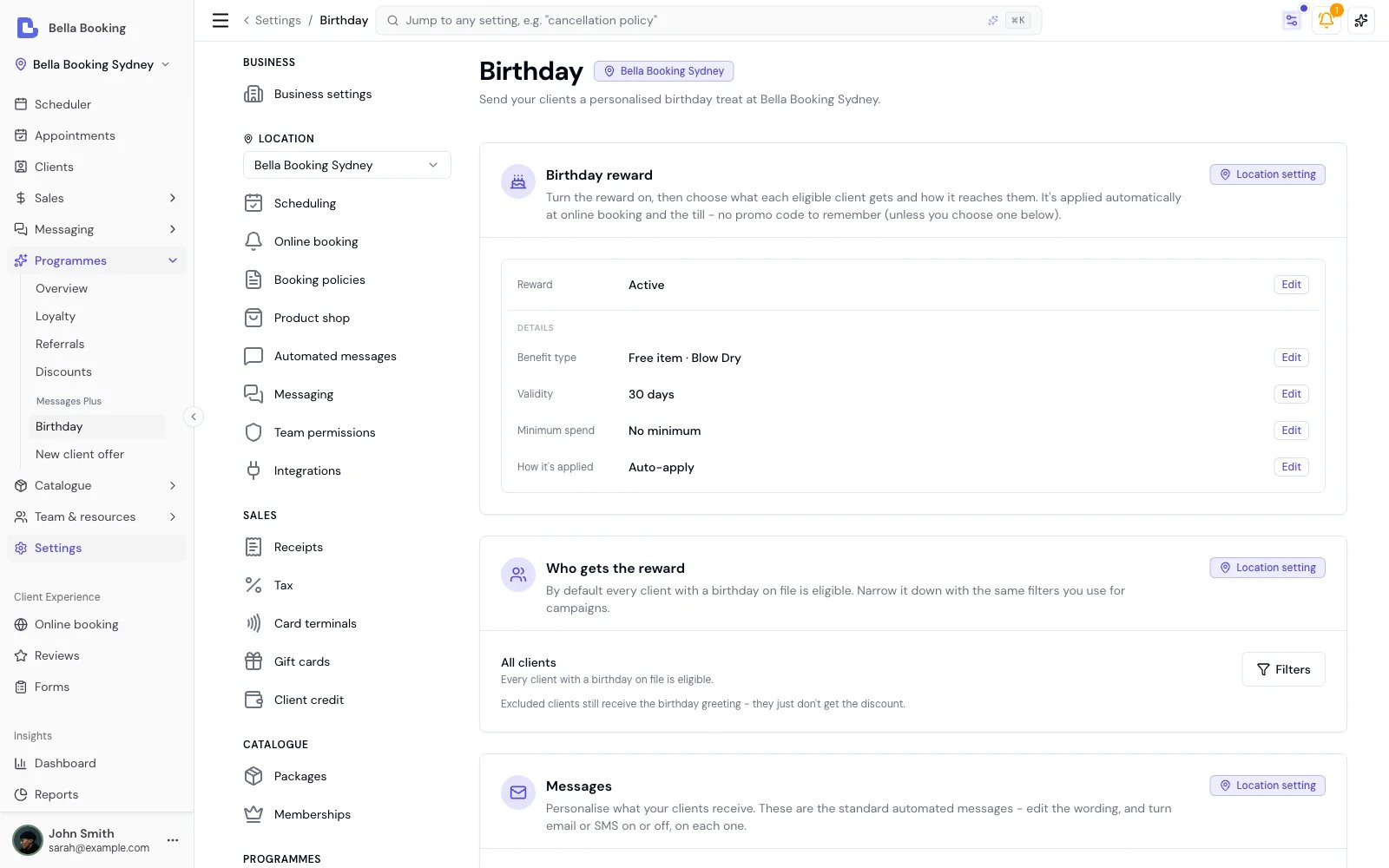
Task: Open the John Smith account options ellipsis
Action: pos(173,839)
